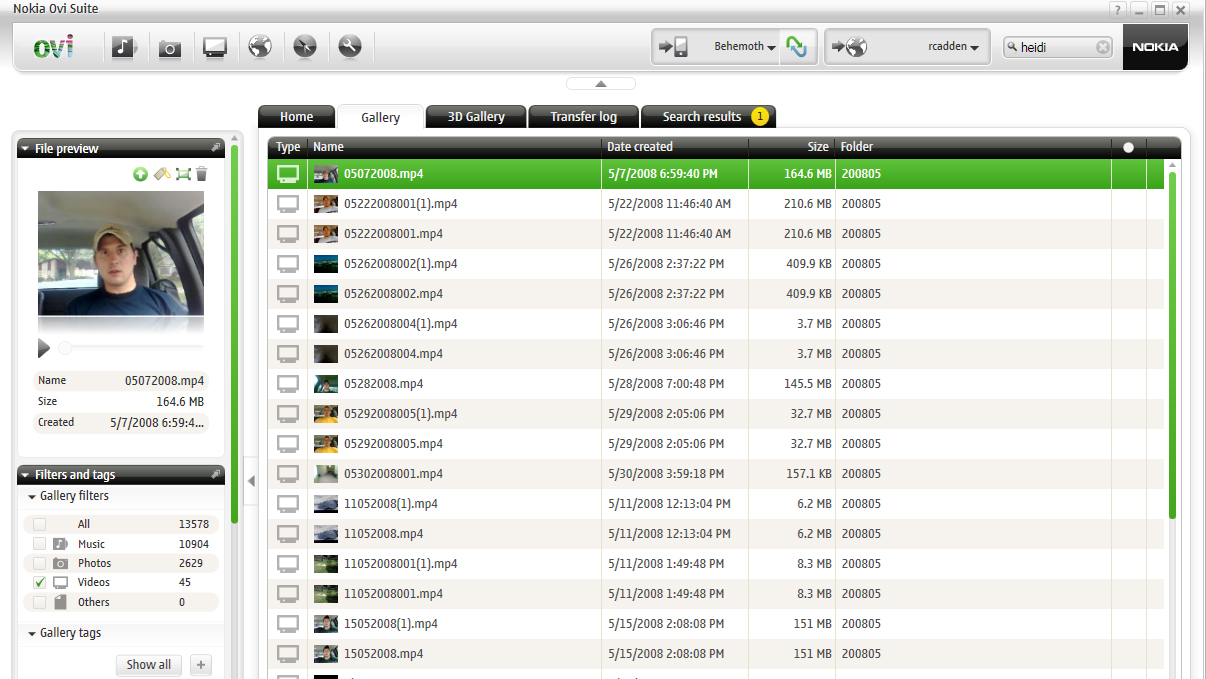Image resolution: width=1206 pixels, height=679 pixels.
Task: Pin the File preview panel
Action: 216,148
